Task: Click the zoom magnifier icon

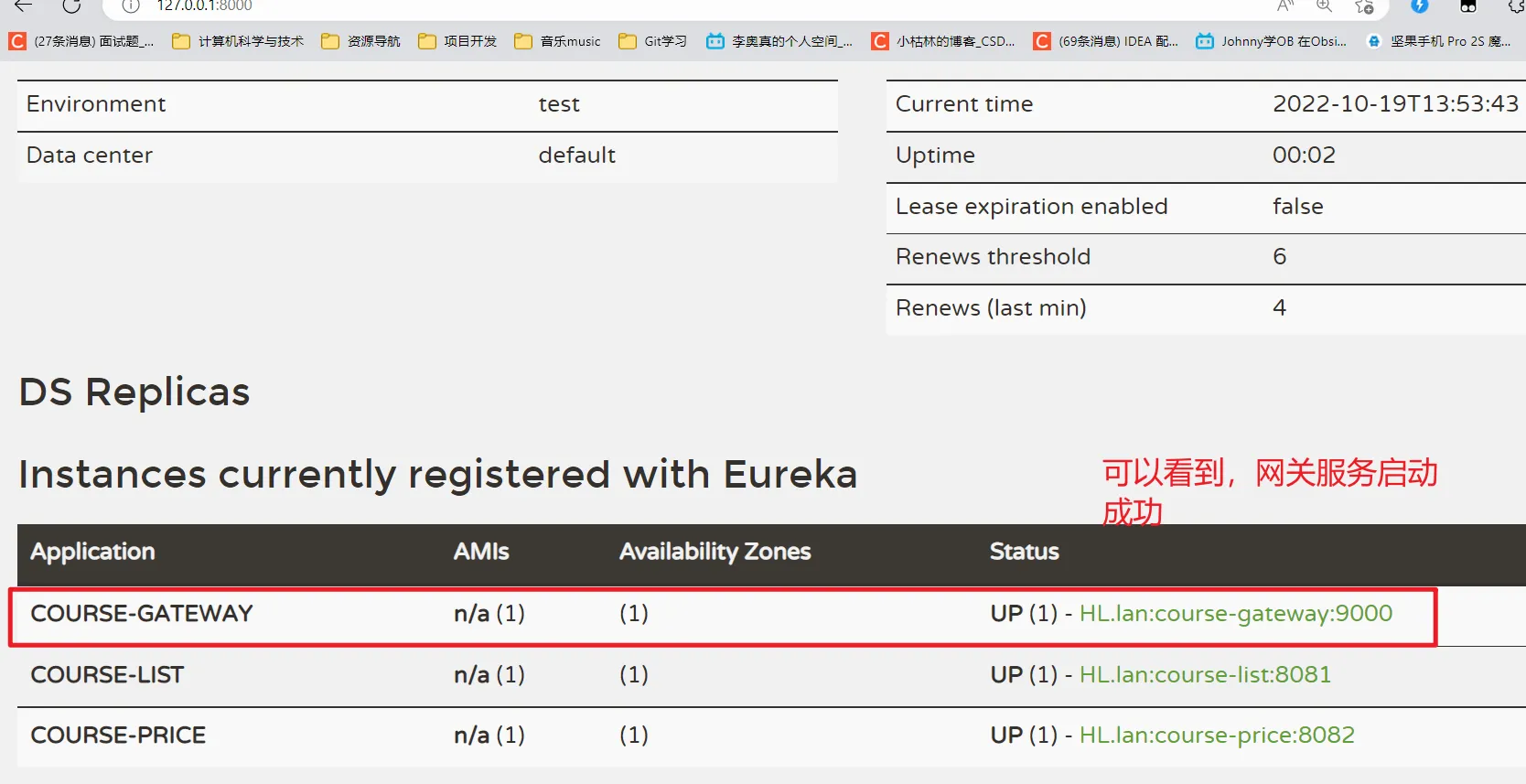Action: [x=1324, y=5]
